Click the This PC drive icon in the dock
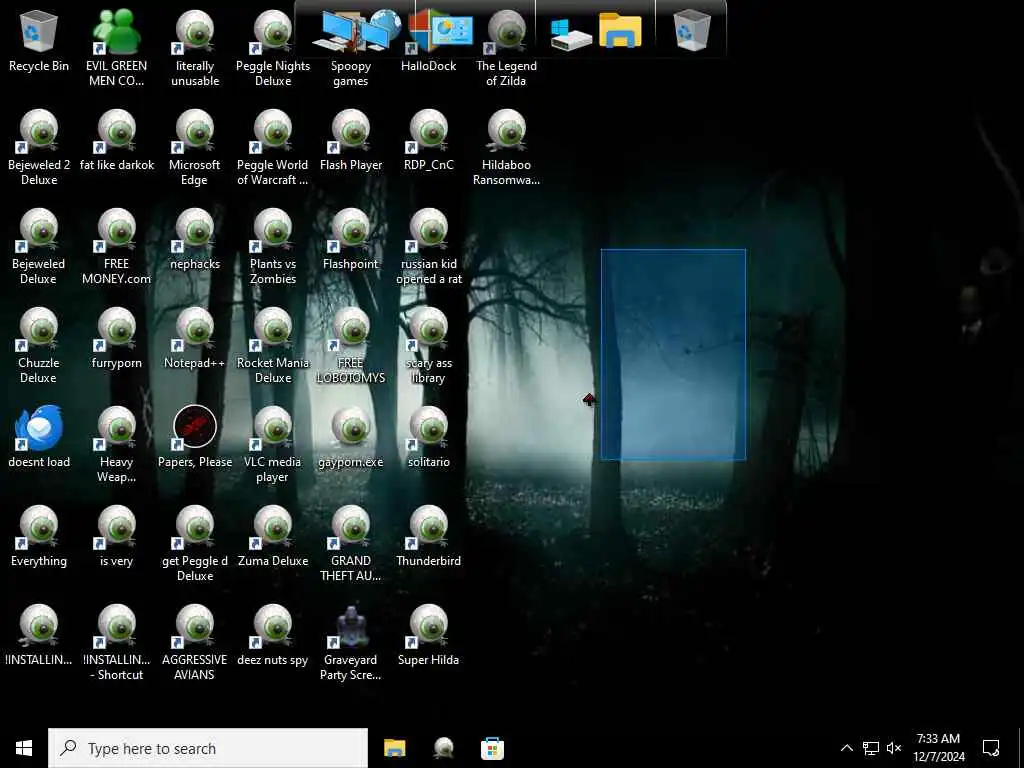Image resolution: width=1024 pixels, height=768 pixels. [570, 34]
